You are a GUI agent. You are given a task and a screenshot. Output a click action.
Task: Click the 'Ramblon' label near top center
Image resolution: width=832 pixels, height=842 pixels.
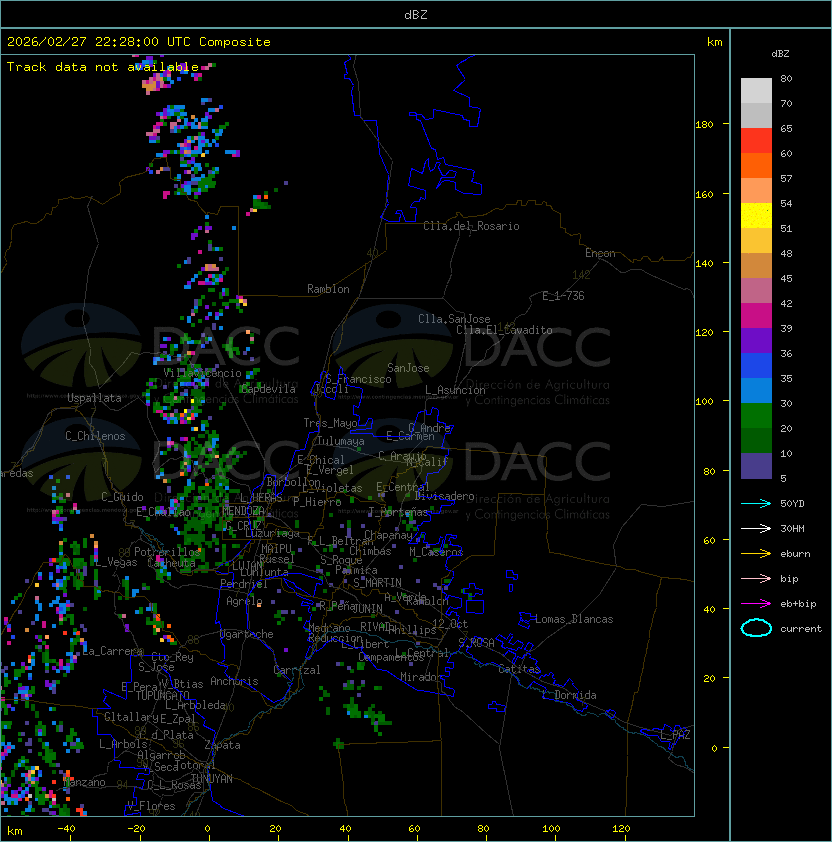click(x=328, y=289)
